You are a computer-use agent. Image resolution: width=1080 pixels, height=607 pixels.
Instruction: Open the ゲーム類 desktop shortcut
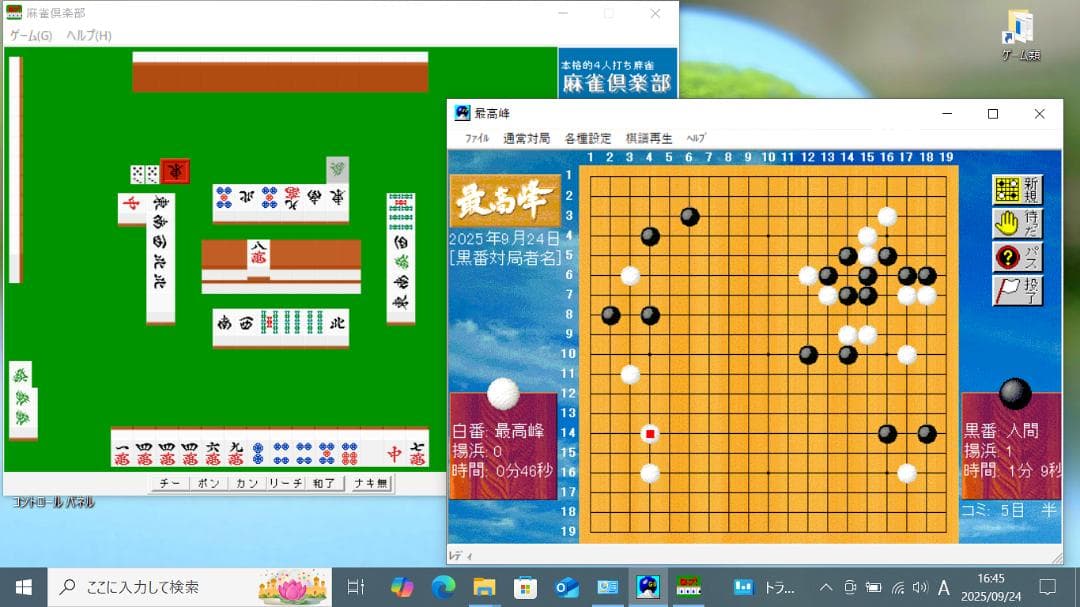click(1021, 36)
